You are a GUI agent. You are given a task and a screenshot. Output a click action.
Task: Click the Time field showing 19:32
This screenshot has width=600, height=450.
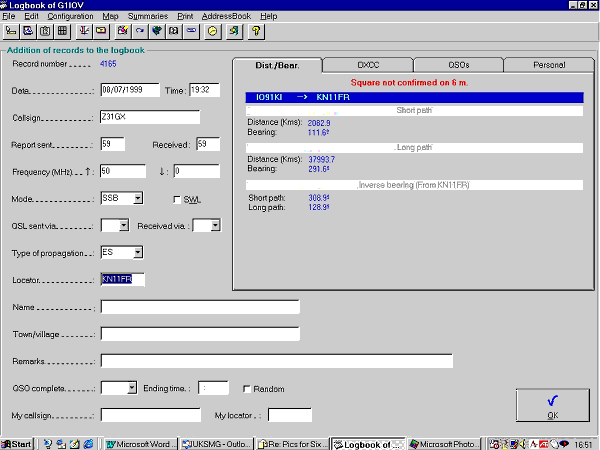pyautogui.click(x=204, y=90)
